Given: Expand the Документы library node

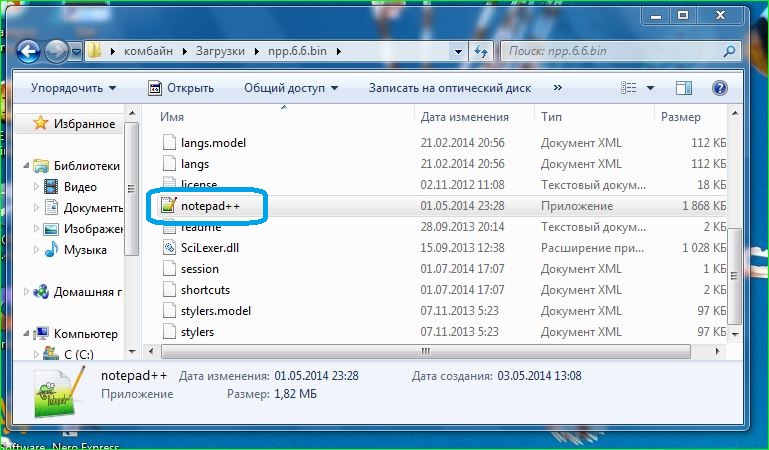Looking at the screenshot, I should (36, 208).
